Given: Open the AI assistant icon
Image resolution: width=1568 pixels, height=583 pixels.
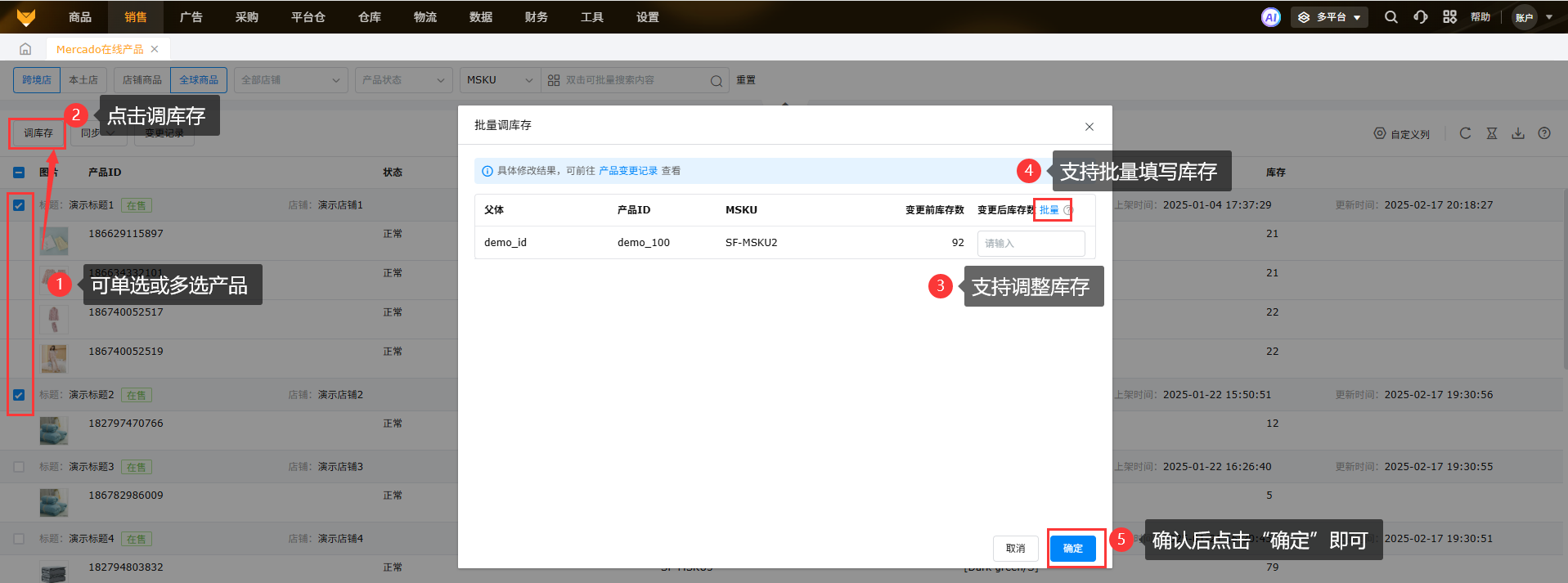Looking at the screenshot, I should tap(1270, 17).
